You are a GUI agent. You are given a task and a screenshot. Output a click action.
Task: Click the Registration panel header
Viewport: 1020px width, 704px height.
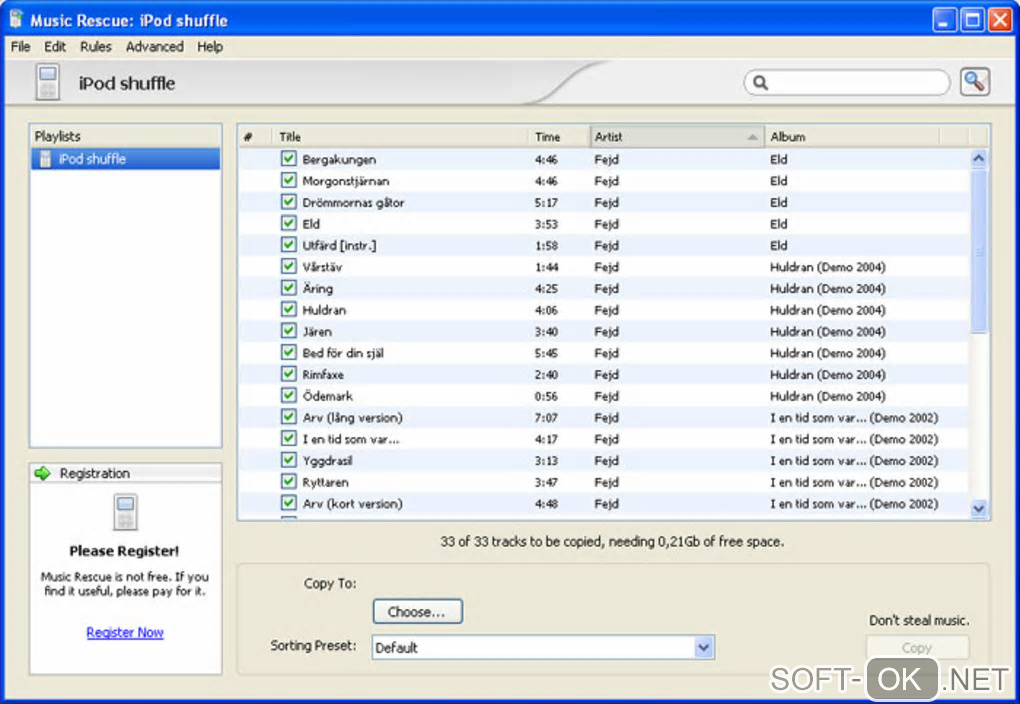(x=126, y=473)
